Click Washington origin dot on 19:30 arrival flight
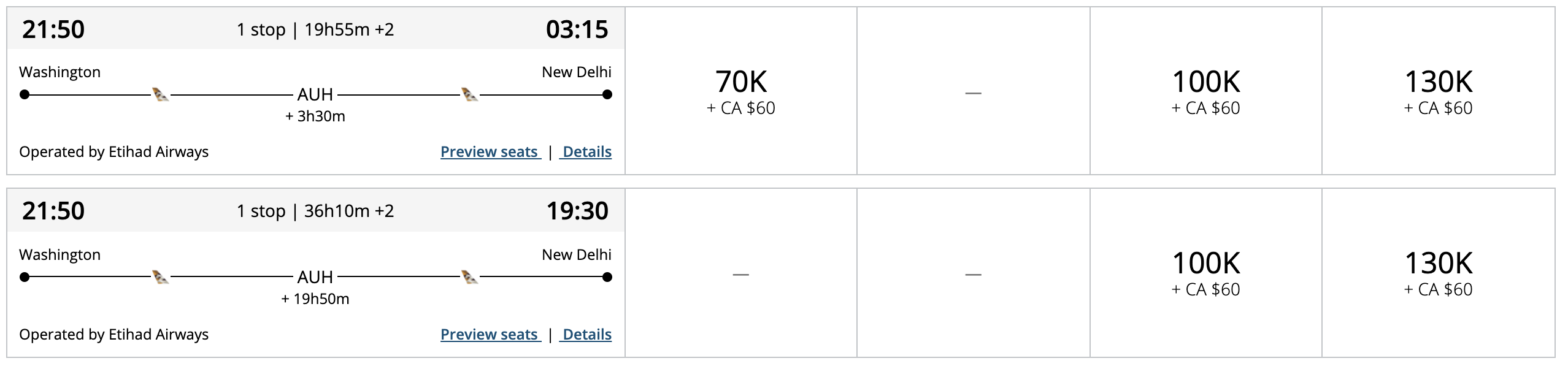Image resolution: width=1568 pixels, height=369 pixels. (x=25, y=277)
